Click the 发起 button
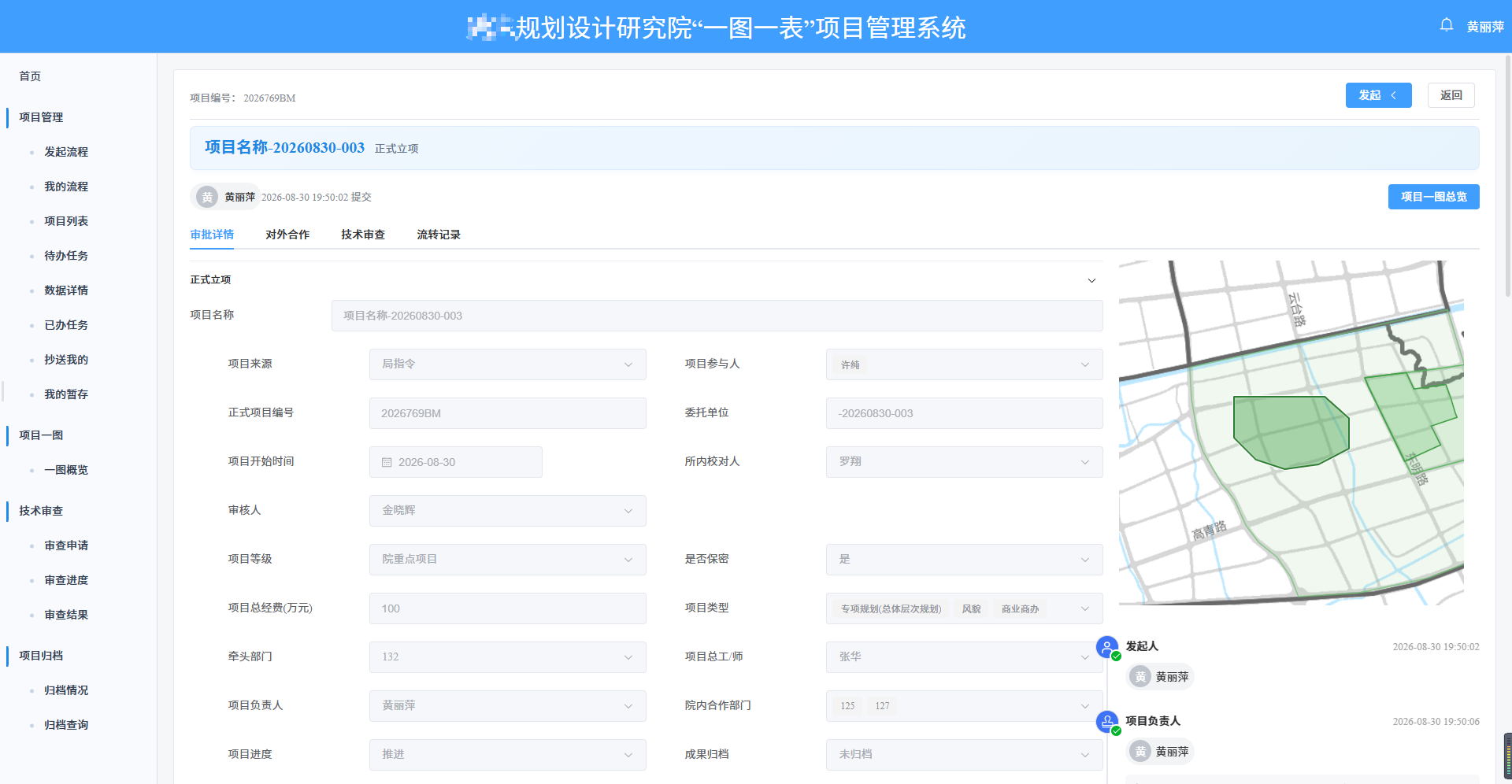Viewport: 1512px width, 784px height. (1378, 95)
